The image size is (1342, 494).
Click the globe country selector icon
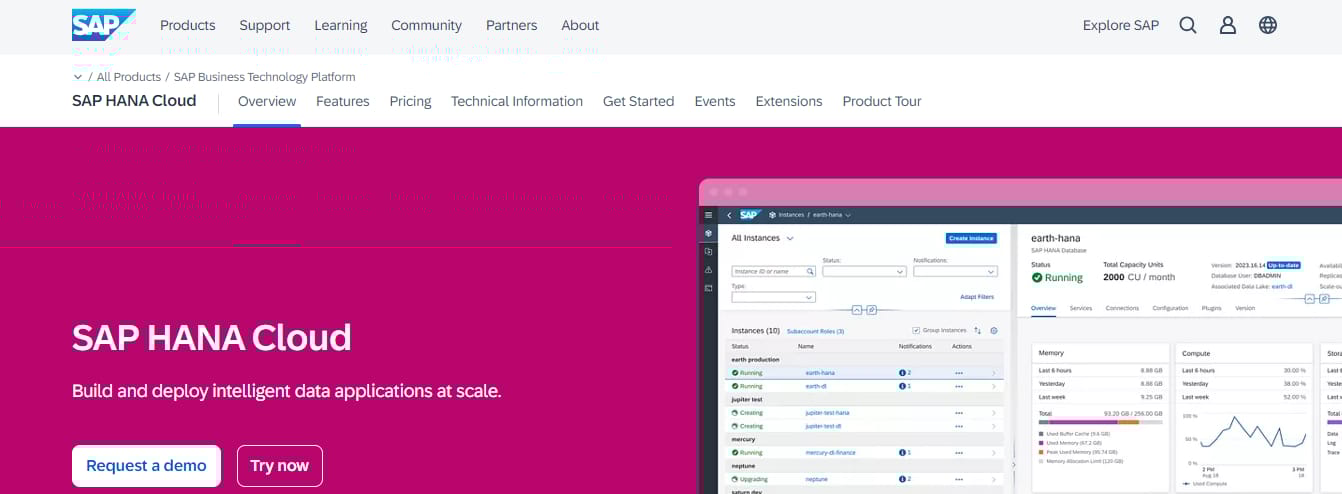tap(1268, 25)
